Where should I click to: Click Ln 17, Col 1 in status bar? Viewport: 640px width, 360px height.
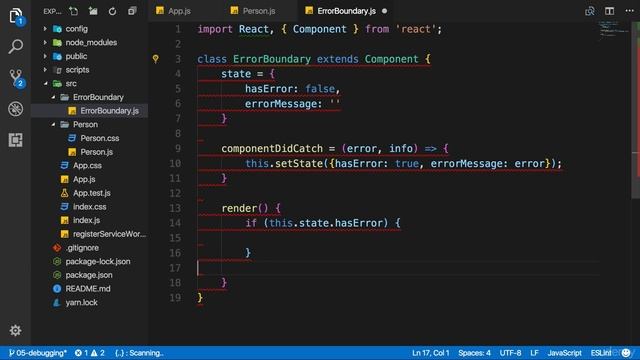(x=430, y=353)
